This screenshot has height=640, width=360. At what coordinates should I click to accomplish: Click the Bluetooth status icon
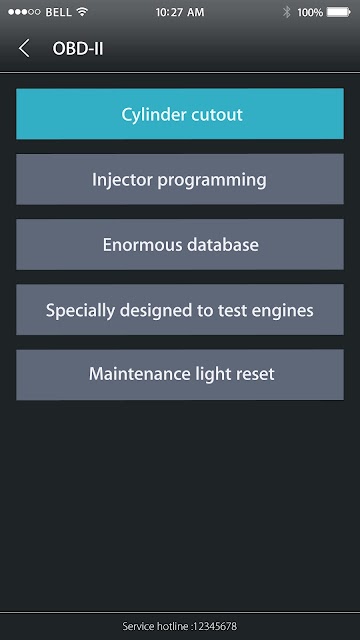coord(287,12)
